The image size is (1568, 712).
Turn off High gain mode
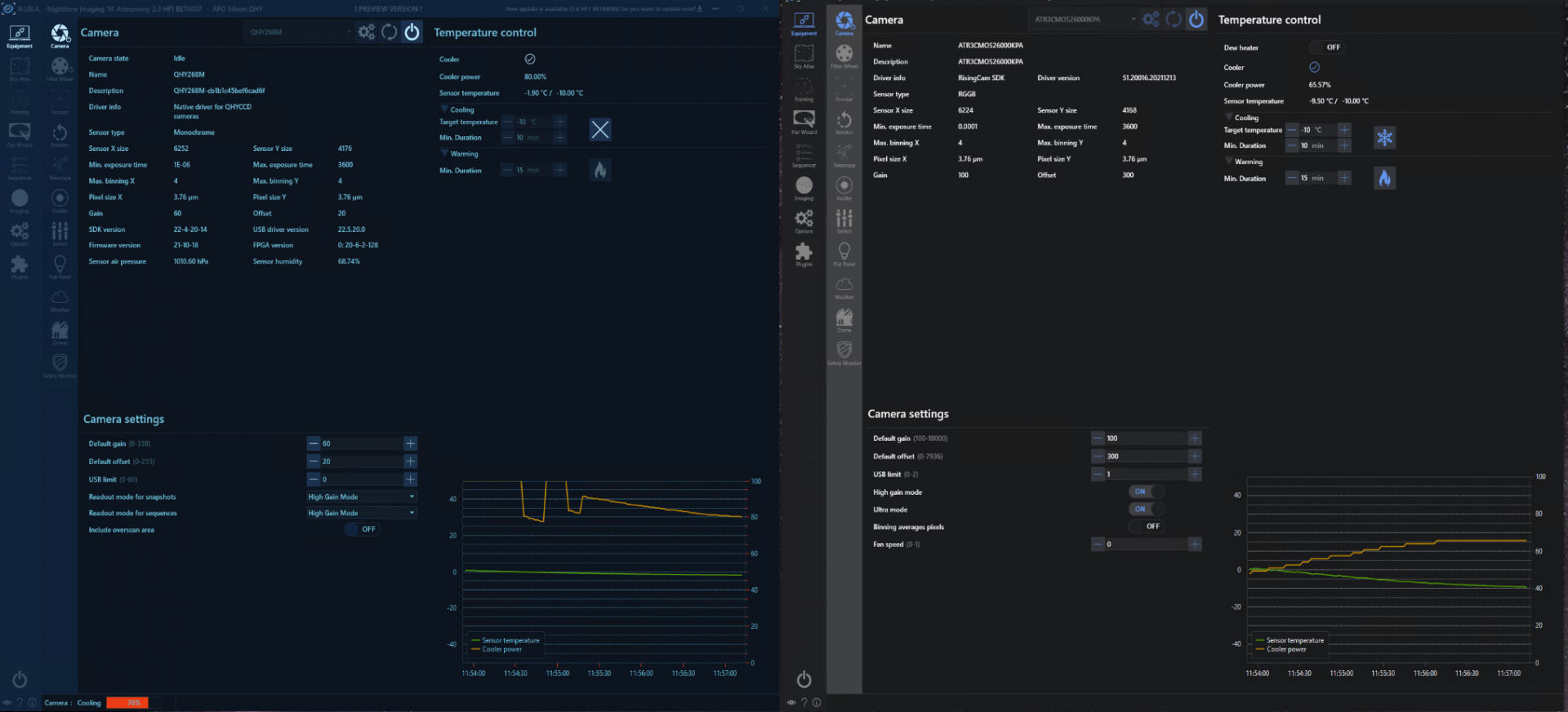[1147, 492]
